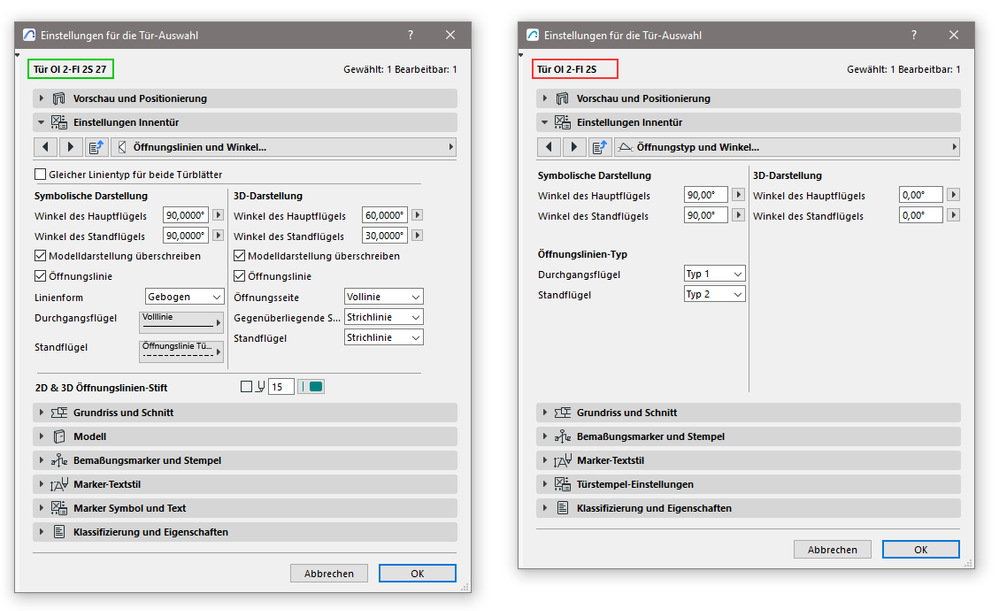The image size is (999, 611).
Task: Click Einstellungen Innentür icon in right dialog
Action: tap(563, 122)
